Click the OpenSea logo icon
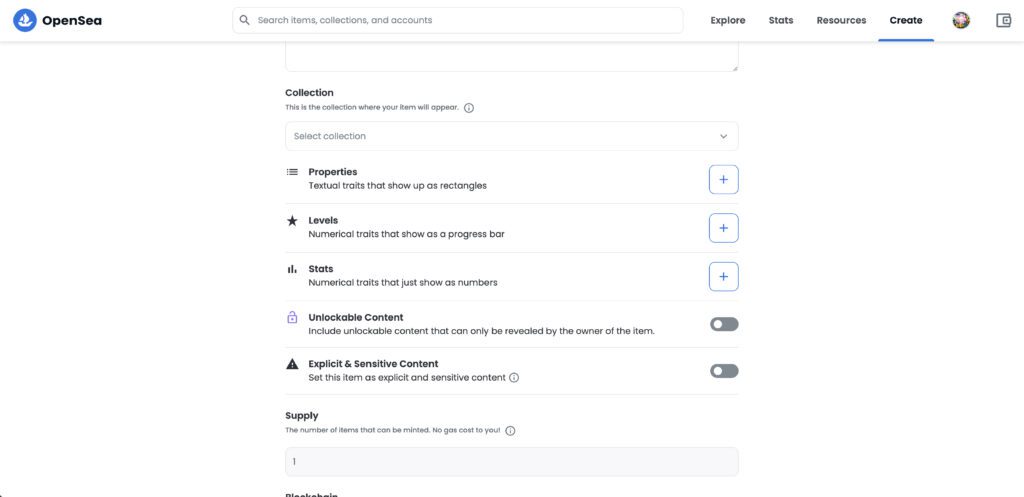This screenshot has height=497, width=1024. point(24,20)
